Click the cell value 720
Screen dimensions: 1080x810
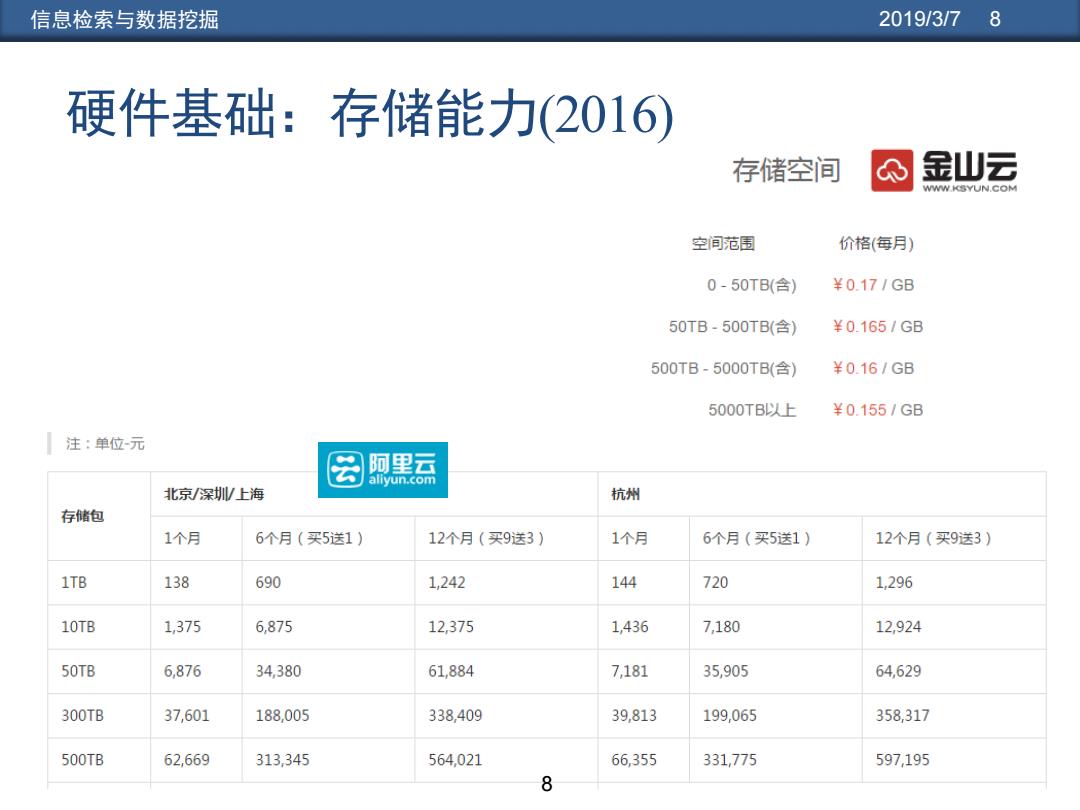(715, 583)
